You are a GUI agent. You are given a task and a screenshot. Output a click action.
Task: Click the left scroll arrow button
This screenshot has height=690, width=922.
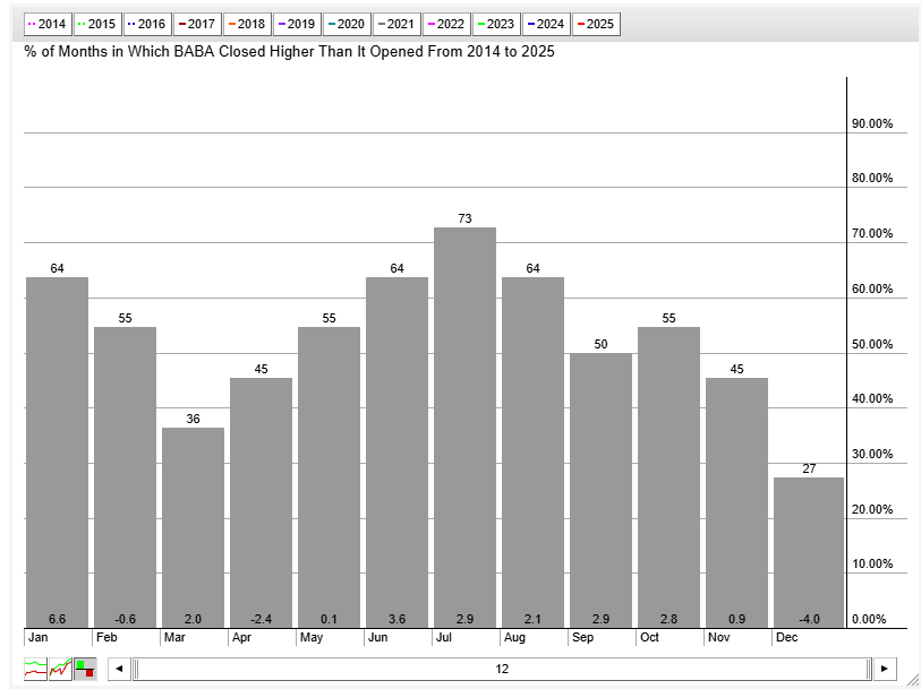click(x=119, y=669)
